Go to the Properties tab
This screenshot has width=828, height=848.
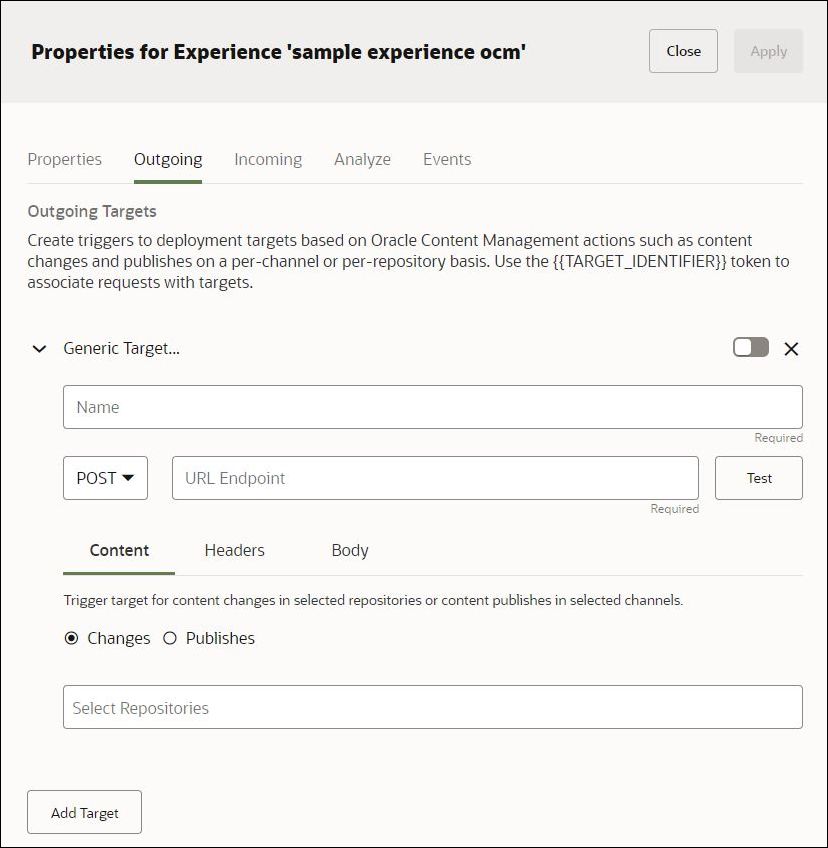[x=64, y=159]
